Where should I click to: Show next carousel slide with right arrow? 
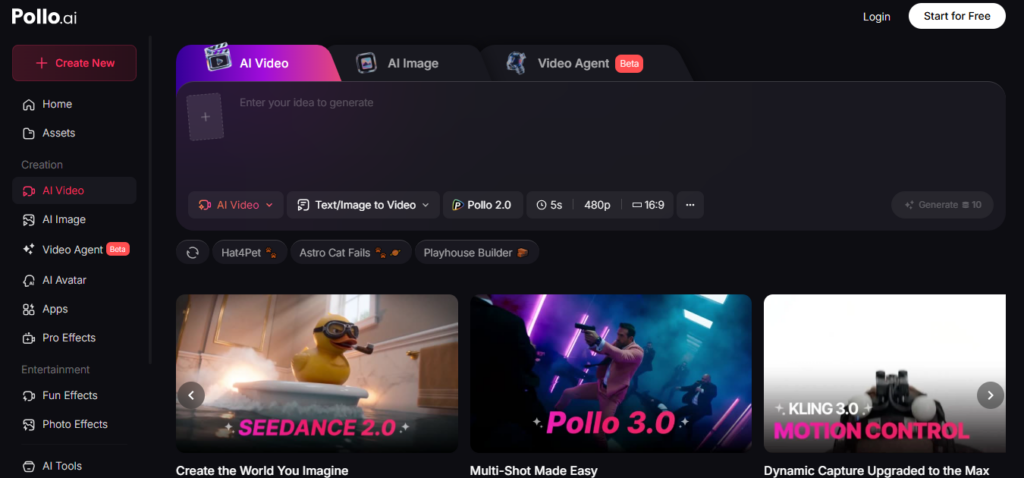[990, 395]
